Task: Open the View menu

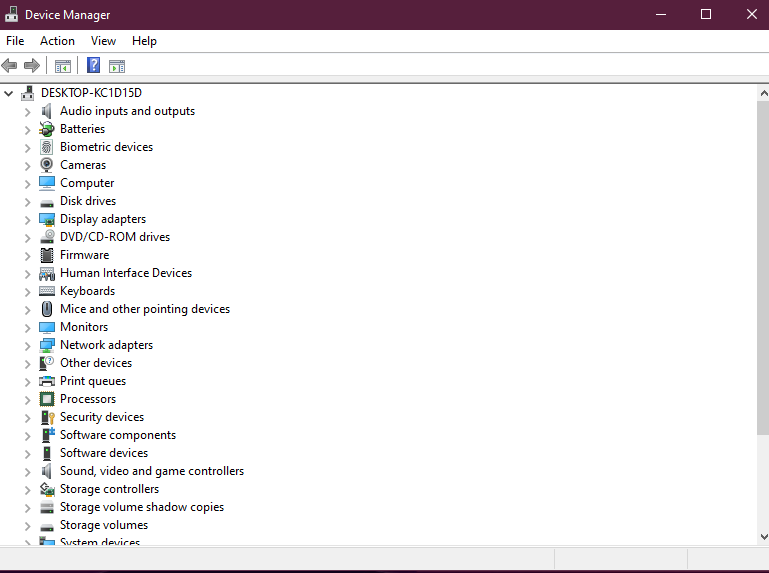Action: coord(103,41)
